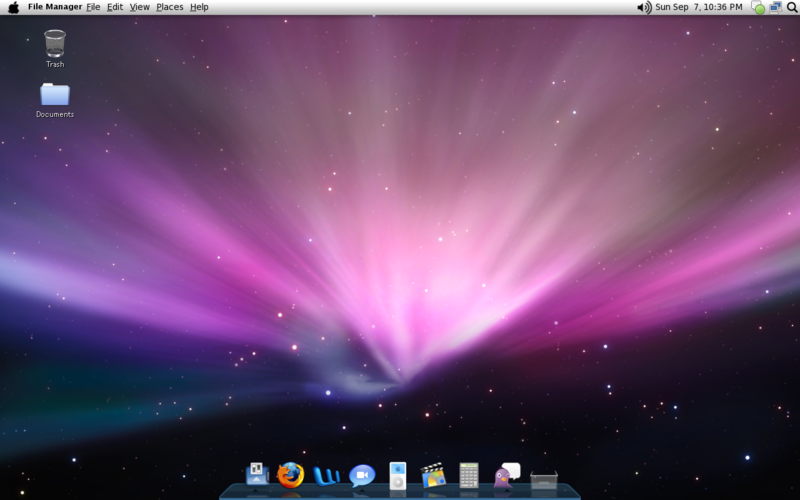Open the Help menu
The image size is (800, 500).
tap(199, 7)
